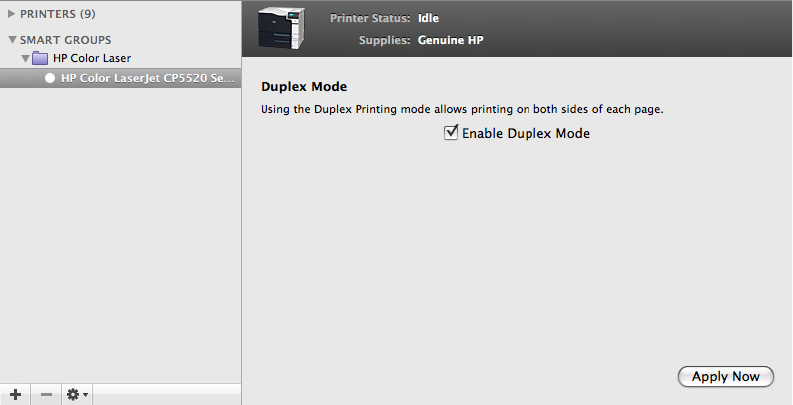The height and width of the screenshot is (405, 793).
Task: Click the HP Color Laser folder icon
Action: (42, 58)
